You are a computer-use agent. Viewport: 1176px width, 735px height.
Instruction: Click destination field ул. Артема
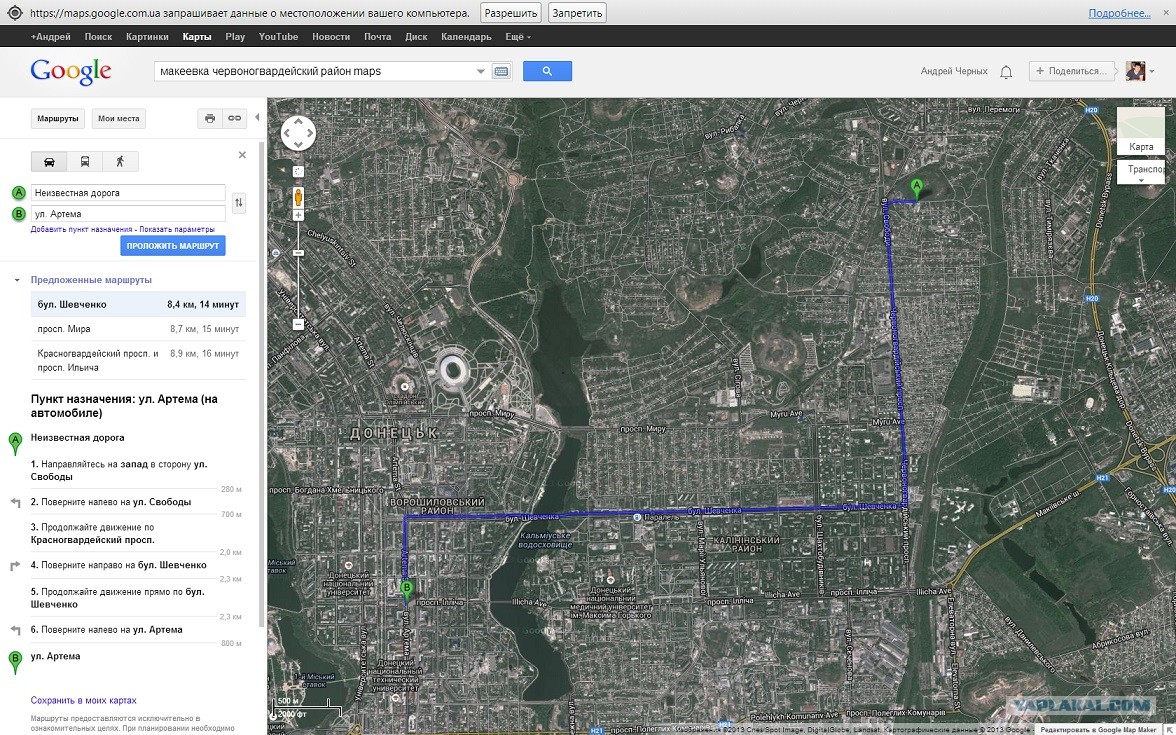128,214
